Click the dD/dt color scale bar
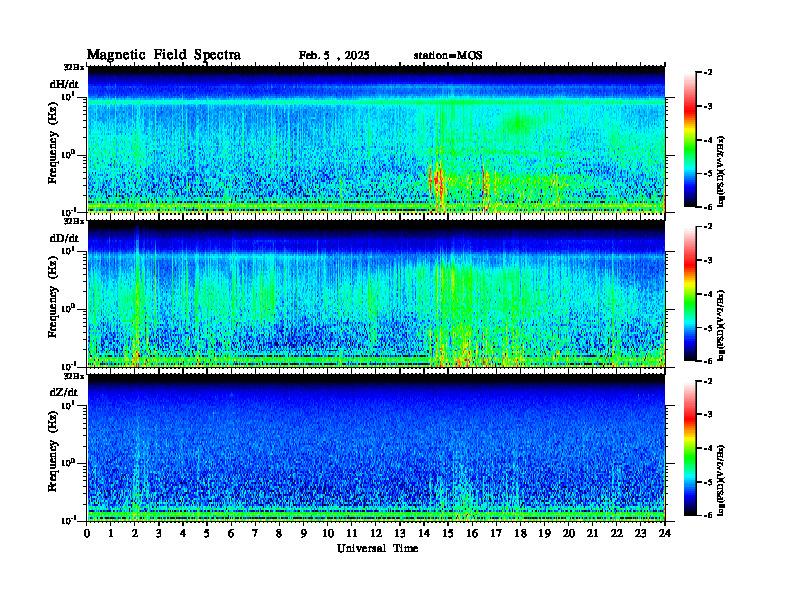The image size is (792, 612). (x=689, y=294)
